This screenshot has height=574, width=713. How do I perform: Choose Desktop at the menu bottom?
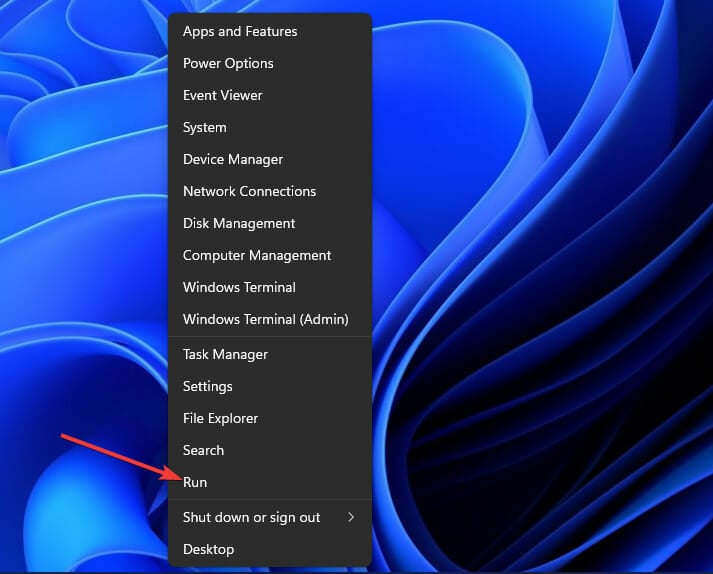tap(208, 549)
